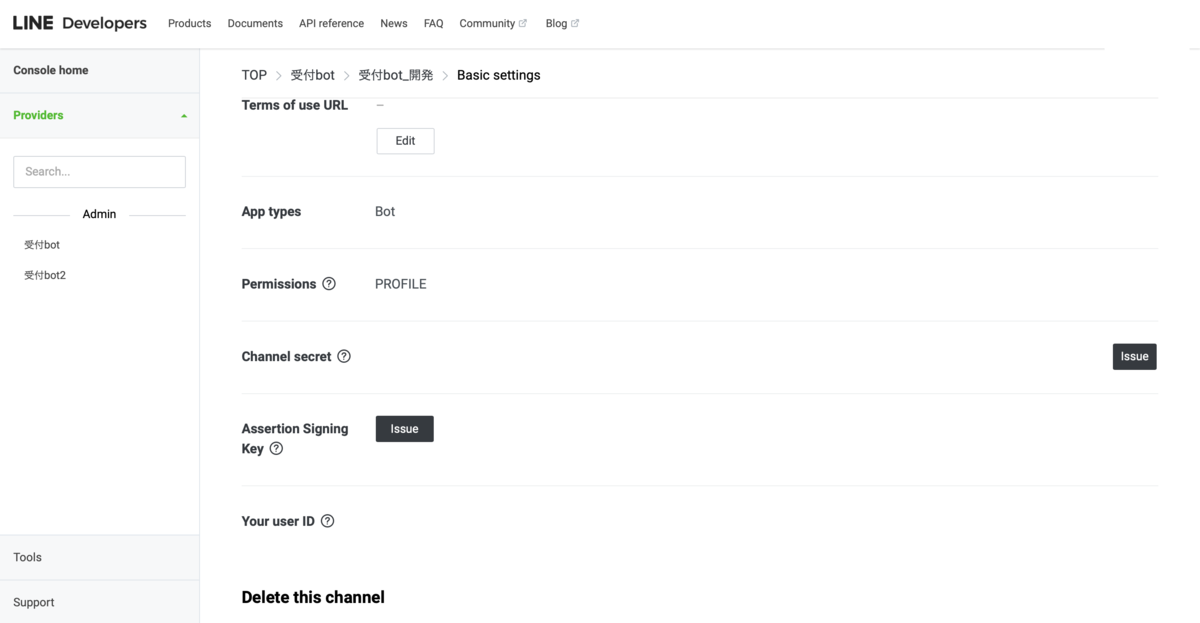Click the external-link icon beside Community
Viewport: 1200px width, 623px height.
(x=522, y=23)
